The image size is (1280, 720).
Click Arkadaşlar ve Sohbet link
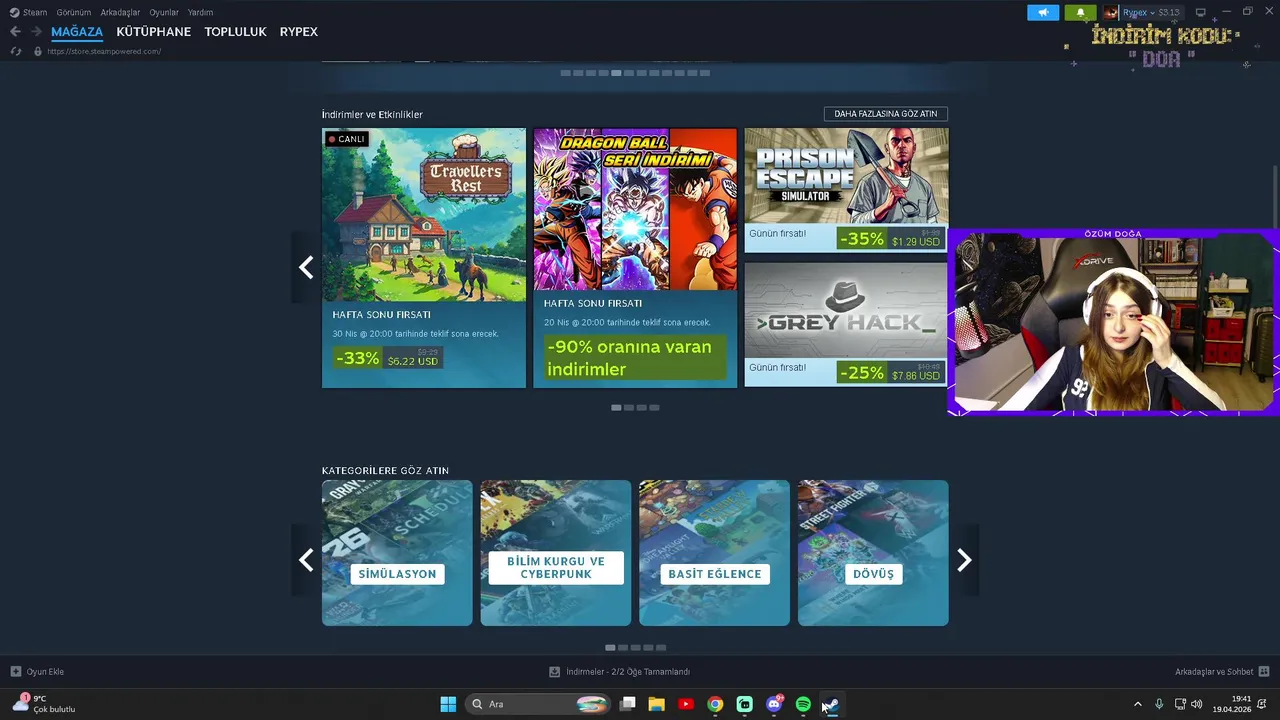pyautogui.click(x=1214, y=672)
